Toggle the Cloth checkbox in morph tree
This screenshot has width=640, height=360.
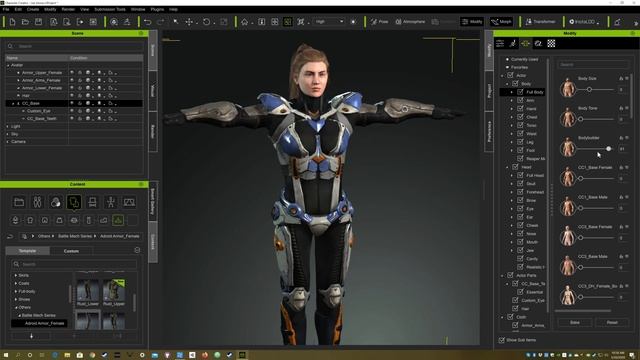tap(511, 317)
